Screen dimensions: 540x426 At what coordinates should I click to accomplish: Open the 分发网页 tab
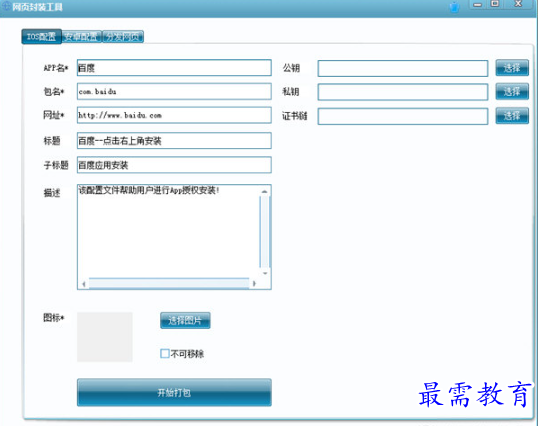click(123, 37)
